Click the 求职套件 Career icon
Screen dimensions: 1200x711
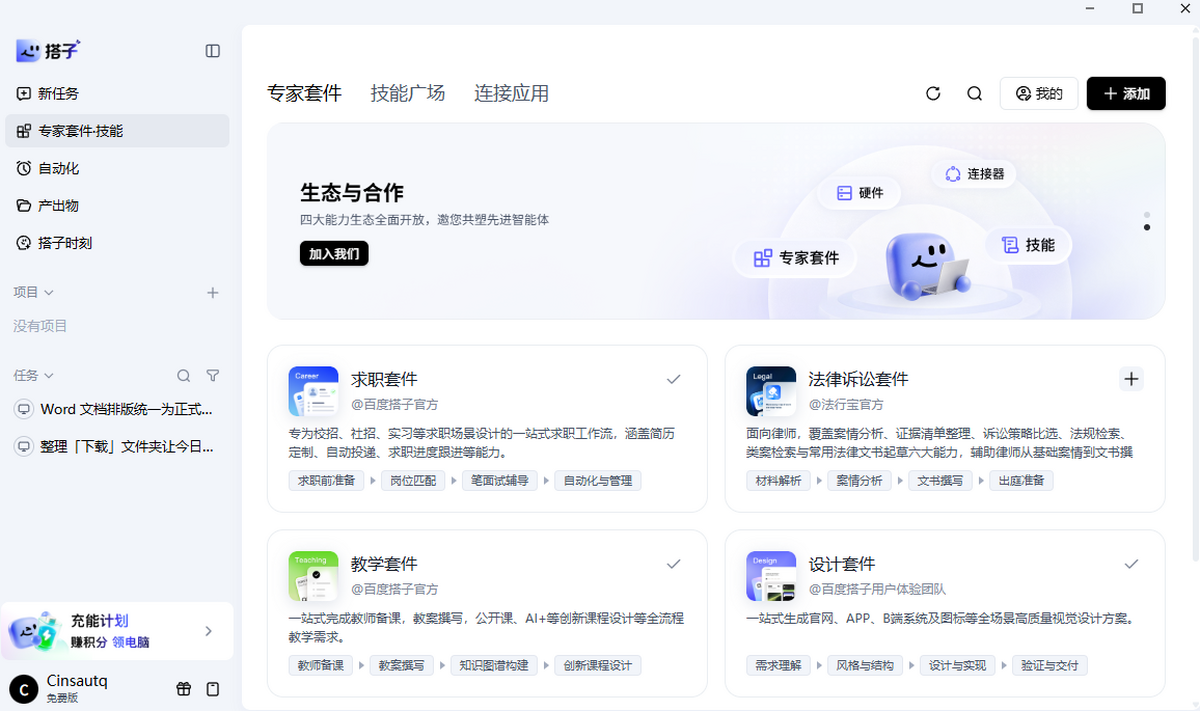(x=313, y=391)
